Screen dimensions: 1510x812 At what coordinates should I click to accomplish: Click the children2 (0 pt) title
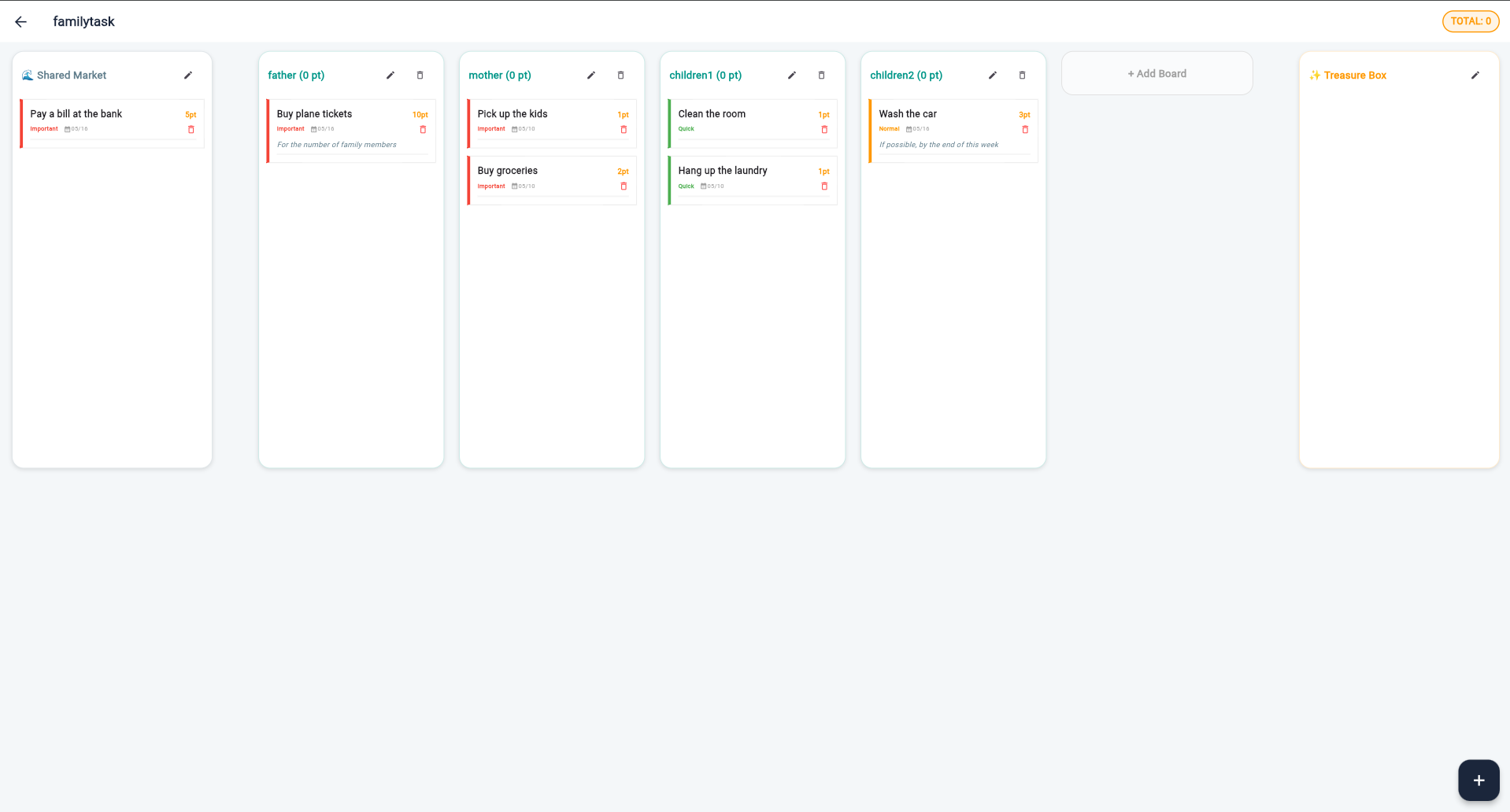click(906, 76)
